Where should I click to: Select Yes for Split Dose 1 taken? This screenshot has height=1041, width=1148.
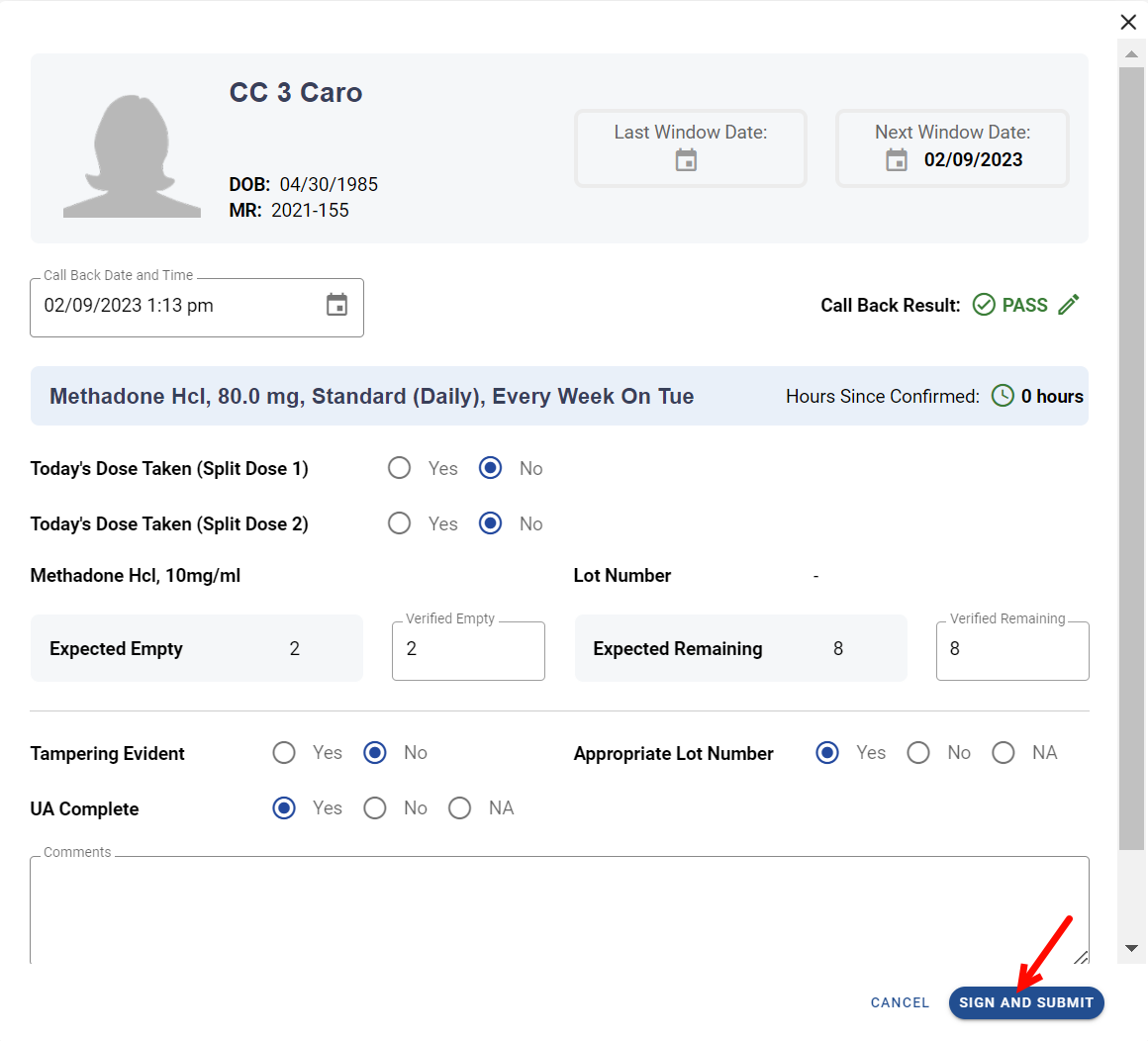pos(400,468)
